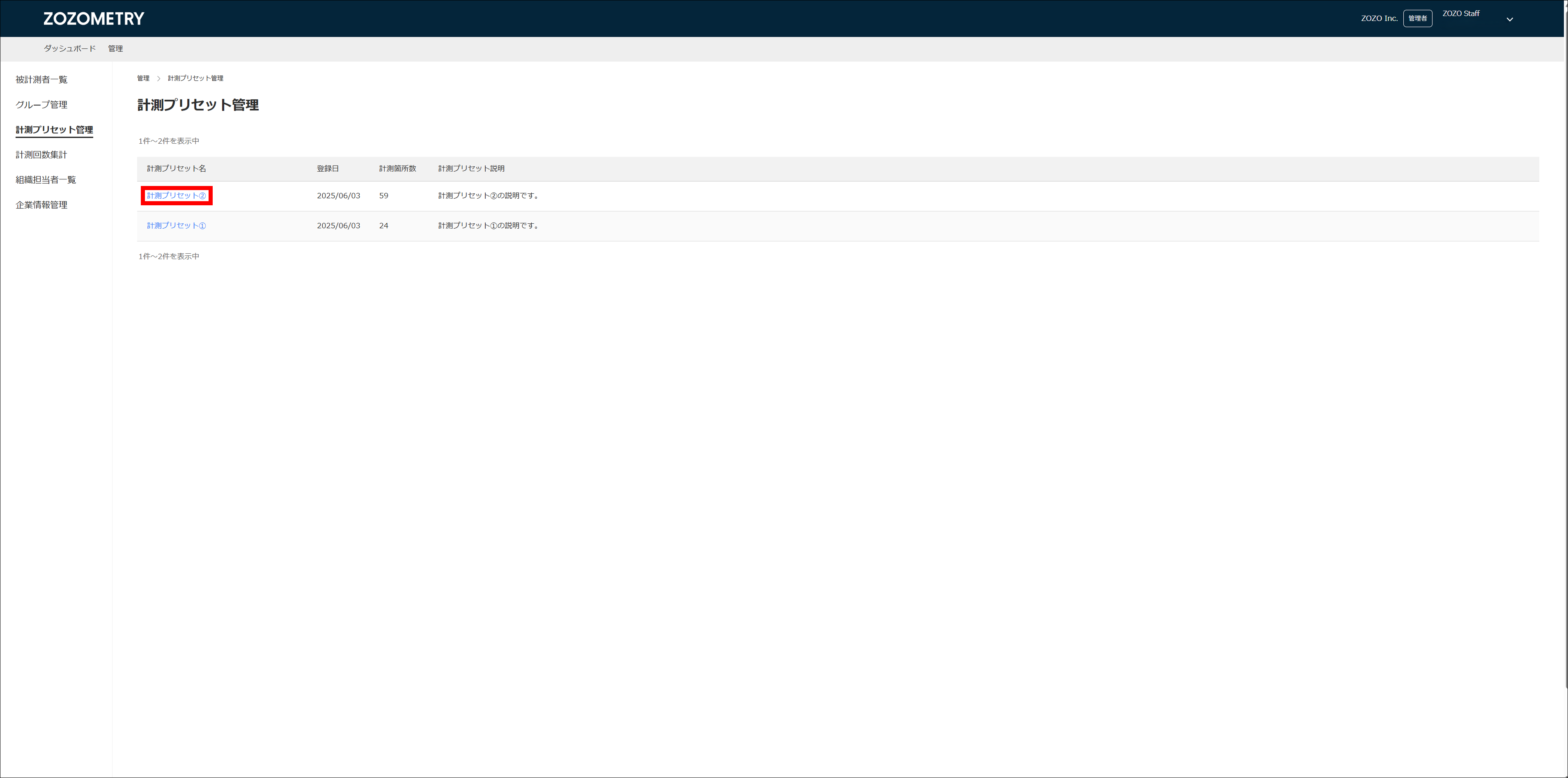Click the 計測プリセット管理 breadcrumb item
The image size is (1568, 778).
195,78
